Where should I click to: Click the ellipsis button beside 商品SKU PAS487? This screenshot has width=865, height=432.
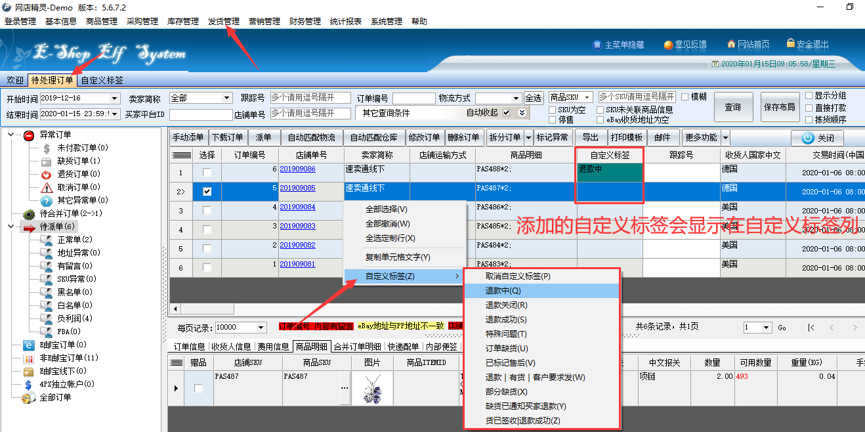[x=344, y=388]
